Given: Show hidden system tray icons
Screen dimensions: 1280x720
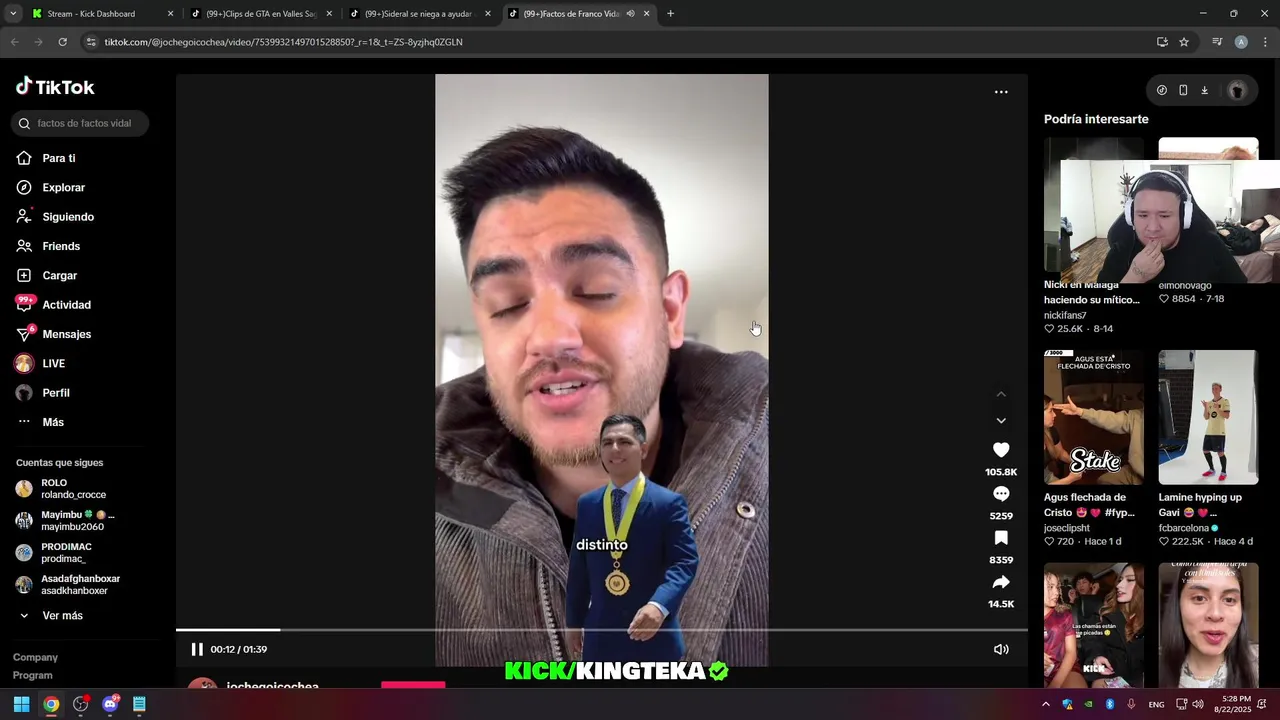Looking at the screenshot, I should click(x=1046, y=704).
